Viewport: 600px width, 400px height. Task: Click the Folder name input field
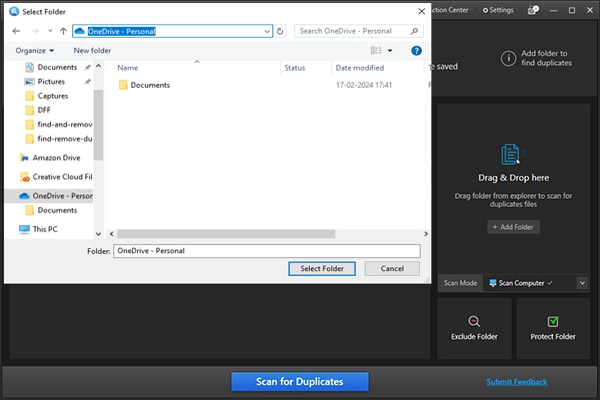click(267, 251)
